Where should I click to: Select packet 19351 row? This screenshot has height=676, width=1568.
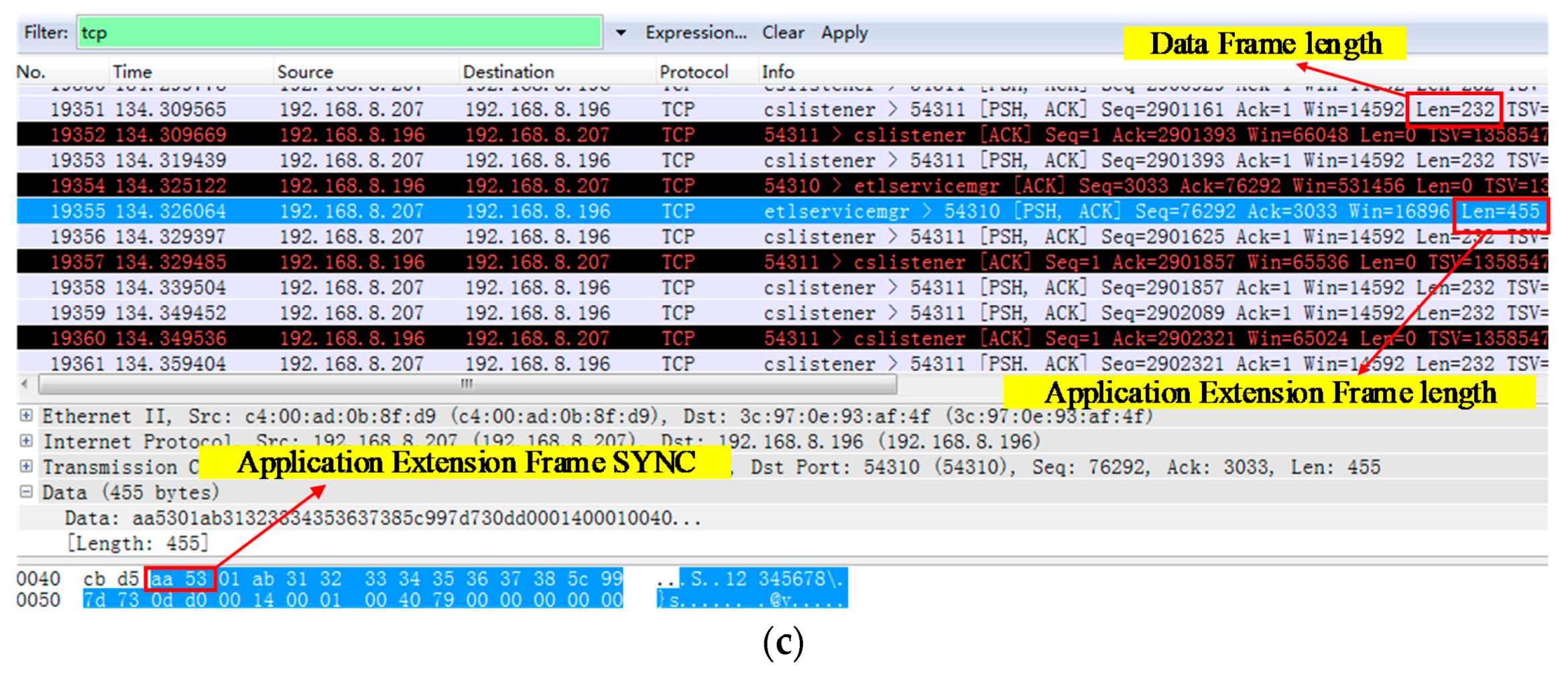click(782, 109)
